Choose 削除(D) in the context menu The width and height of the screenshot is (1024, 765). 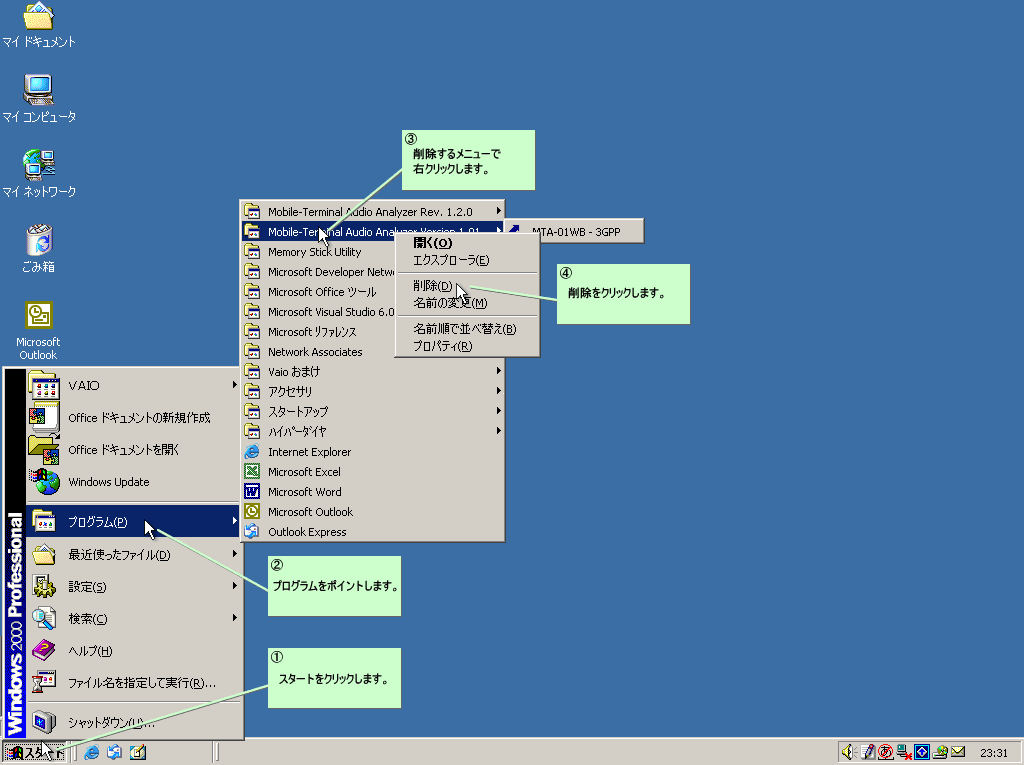[x=467, y=285]
